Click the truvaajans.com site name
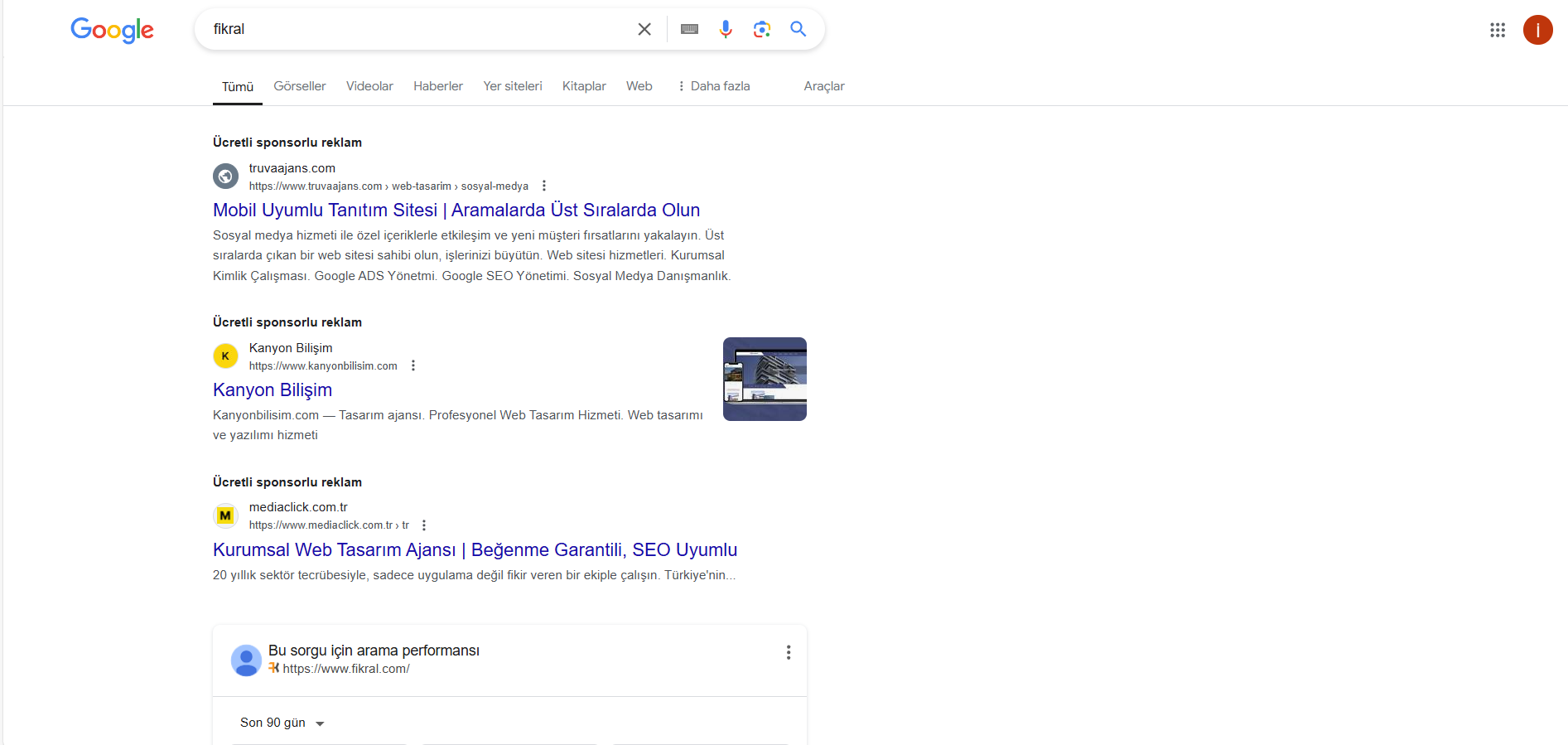Screen dimensions: 1568x745 pos(292,168)
